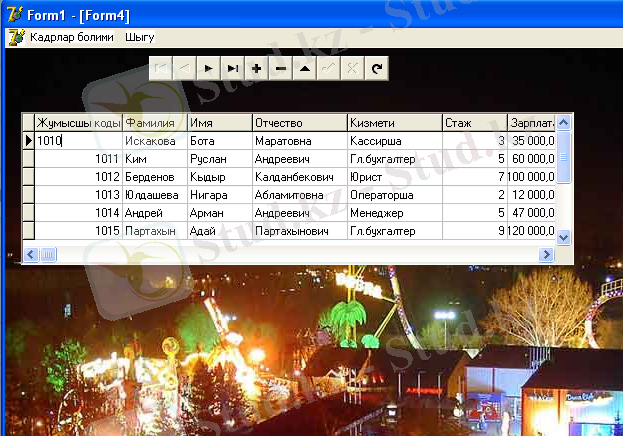The height and width of the screenshot is (436, 623).
Task: Open the Шыгу menu
Action: pos(139,37)
